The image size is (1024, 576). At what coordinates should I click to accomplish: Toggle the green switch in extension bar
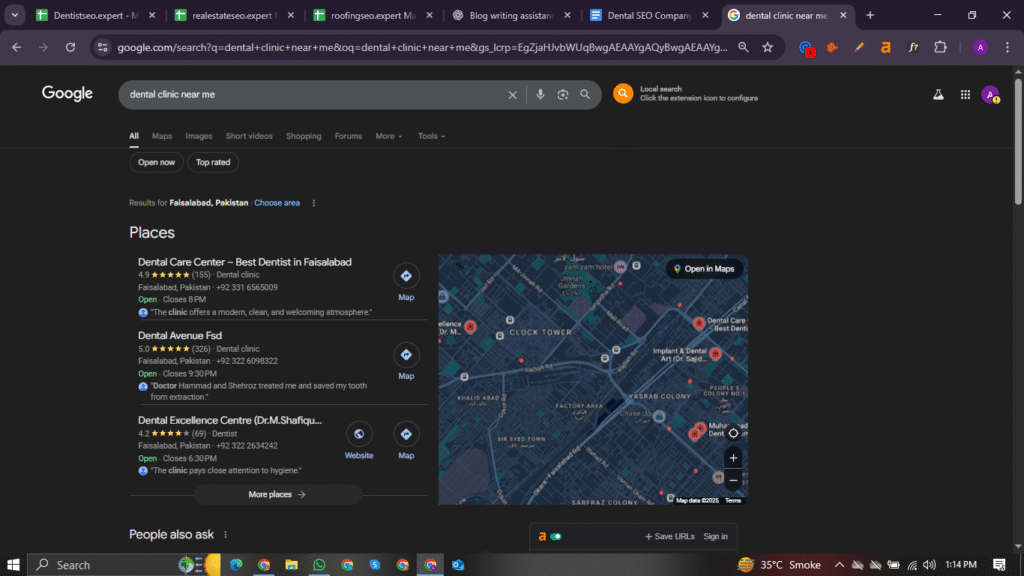[556, 537]
